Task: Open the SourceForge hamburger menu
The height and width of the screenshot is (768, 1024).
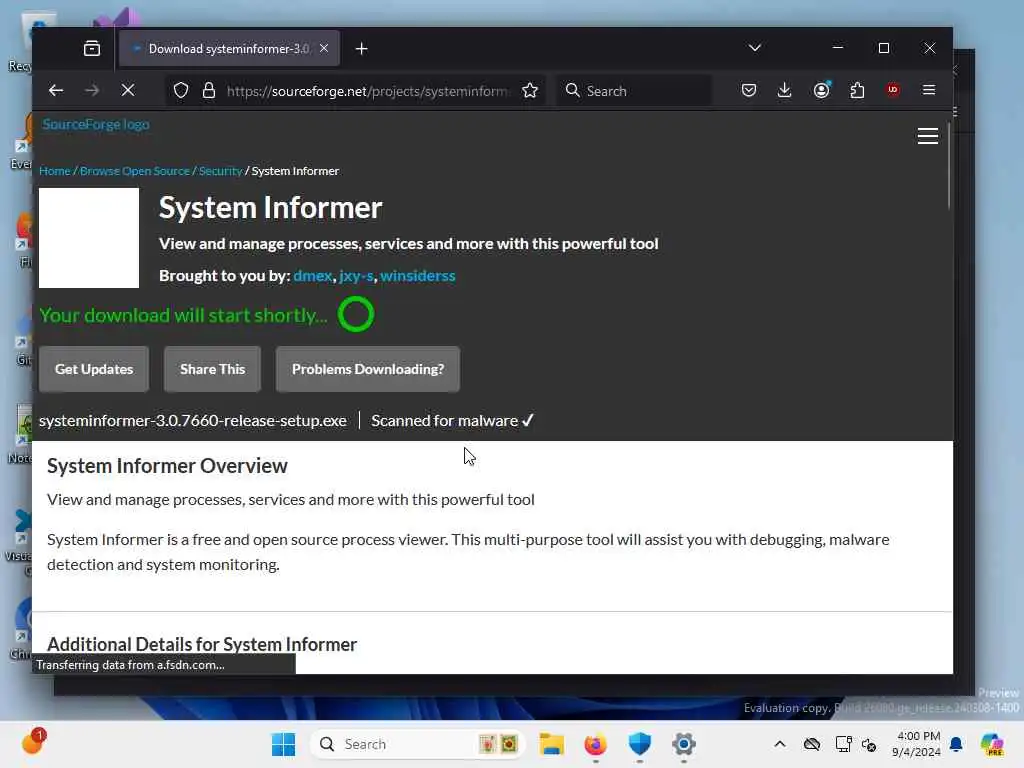Action: [927, 136]
